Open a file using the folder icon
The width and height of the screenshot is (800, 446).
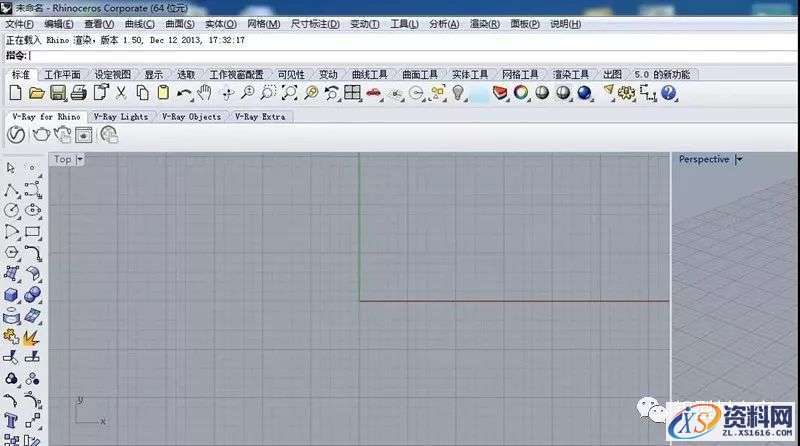pos(36,93)
